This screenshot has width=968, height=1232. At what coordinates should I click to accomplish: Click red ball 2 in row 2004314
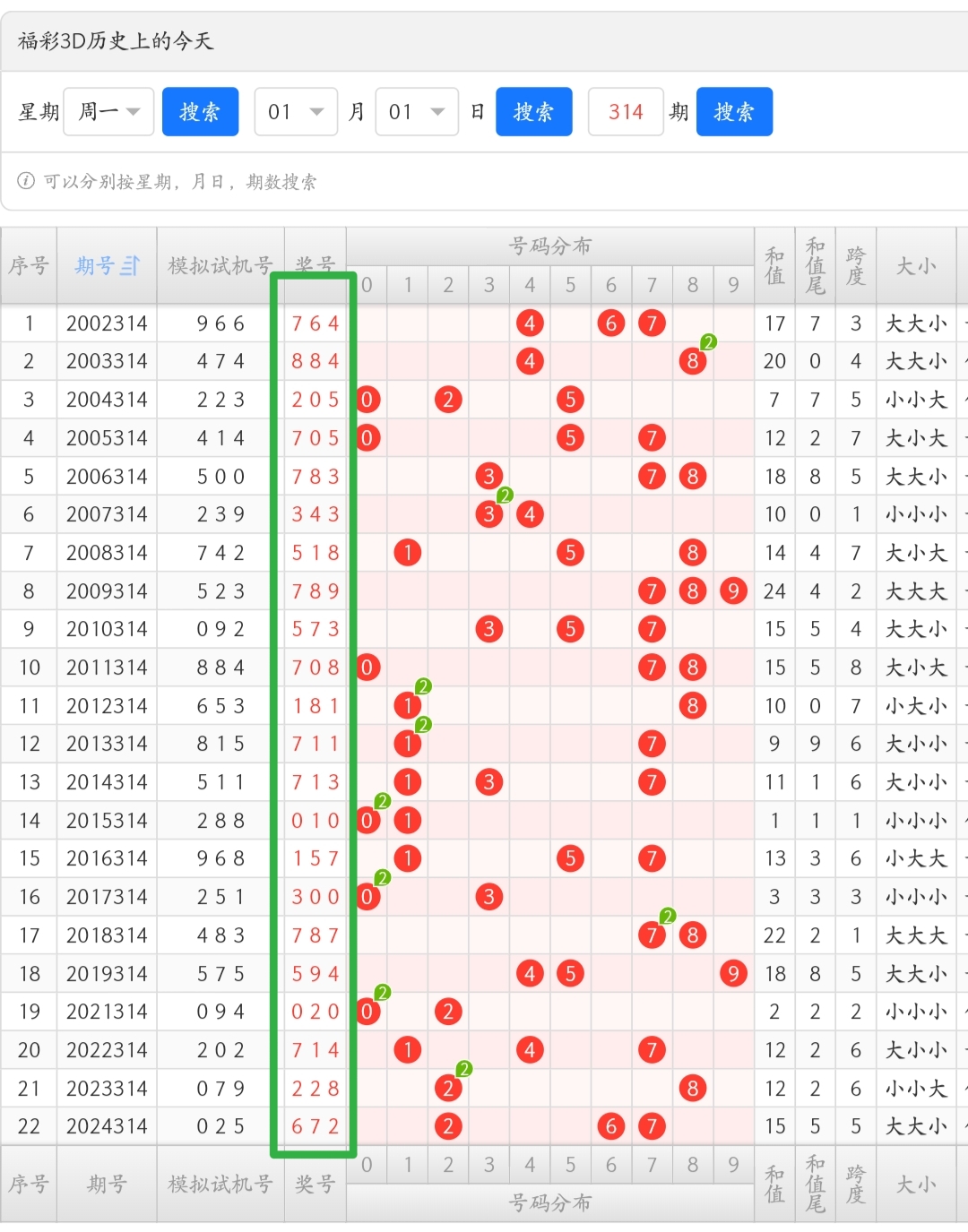[448, 400]
